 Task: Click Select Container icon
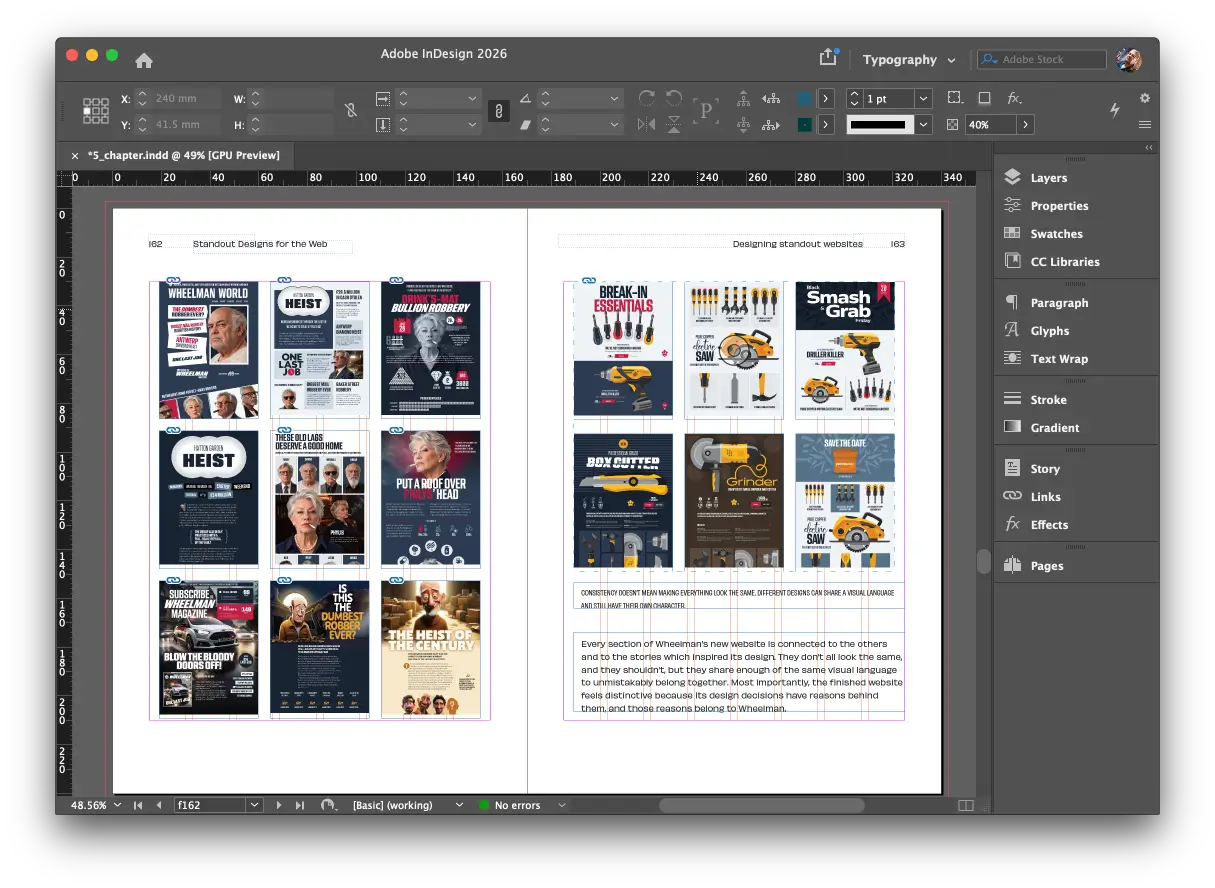click(743, 98)
